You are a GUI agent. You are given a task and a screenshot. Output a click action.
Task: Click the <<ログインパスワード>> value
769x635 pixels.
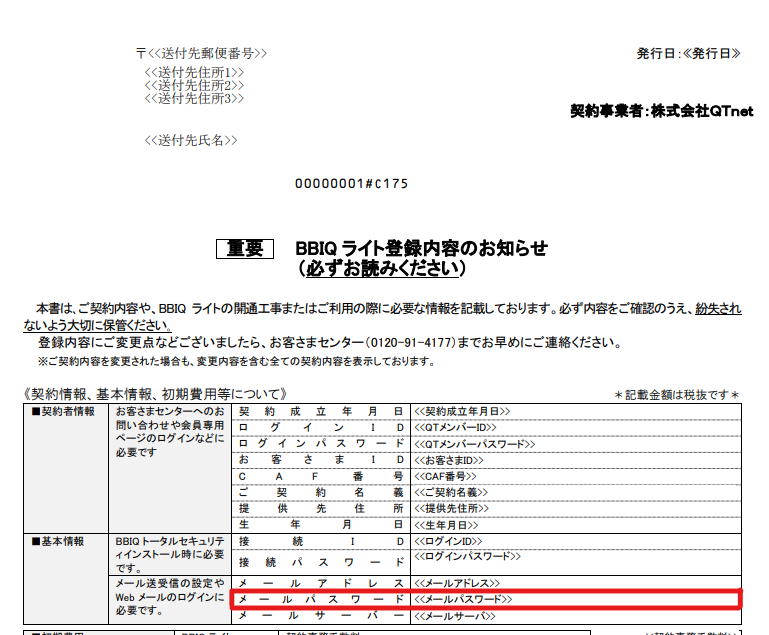[467, 557]
